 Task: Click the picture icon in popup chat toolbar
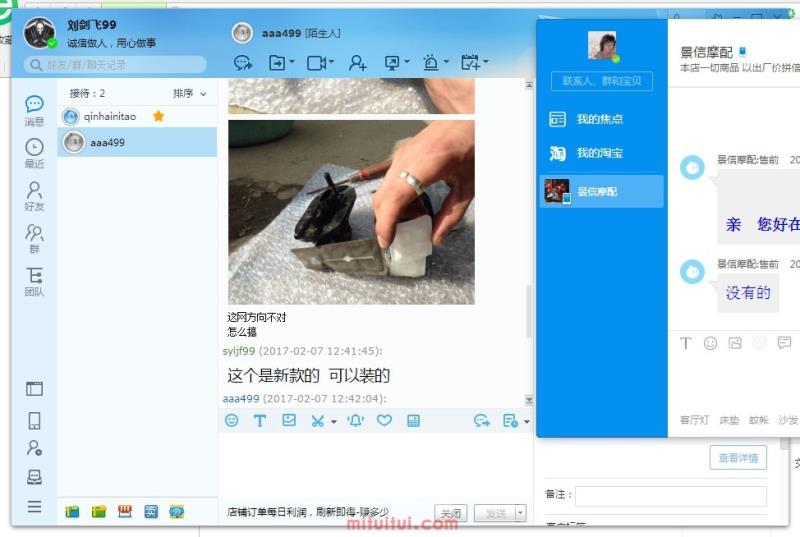tap(735, 343)
